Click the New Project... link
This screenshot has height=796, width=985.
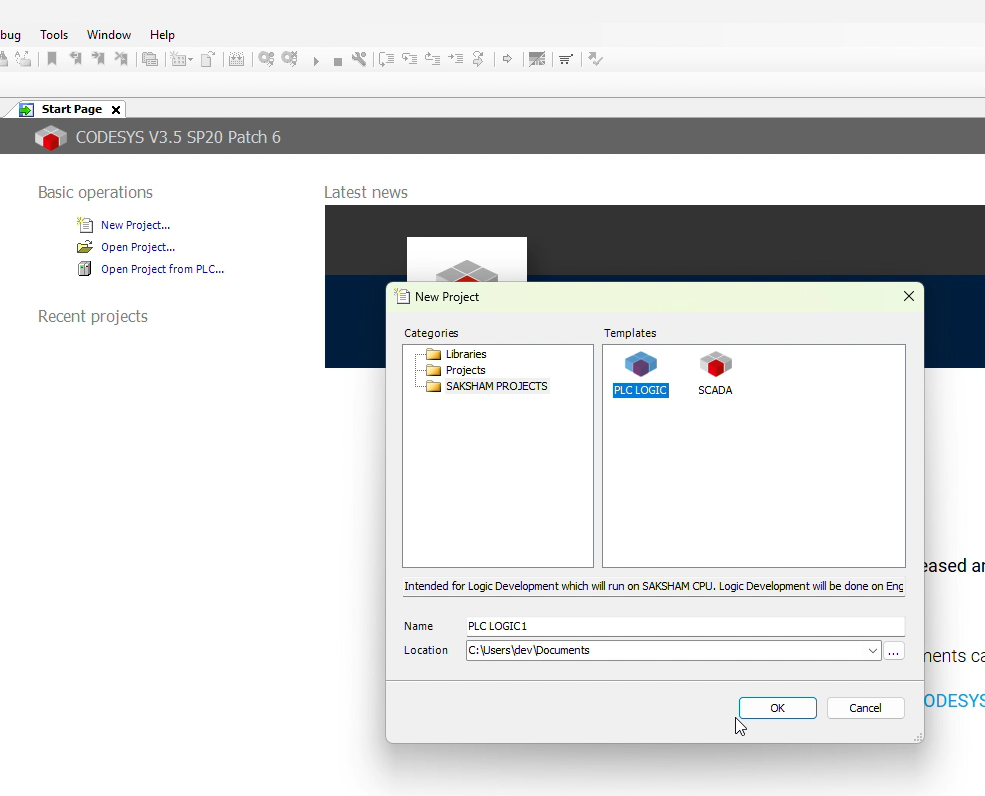coord(136,225)
